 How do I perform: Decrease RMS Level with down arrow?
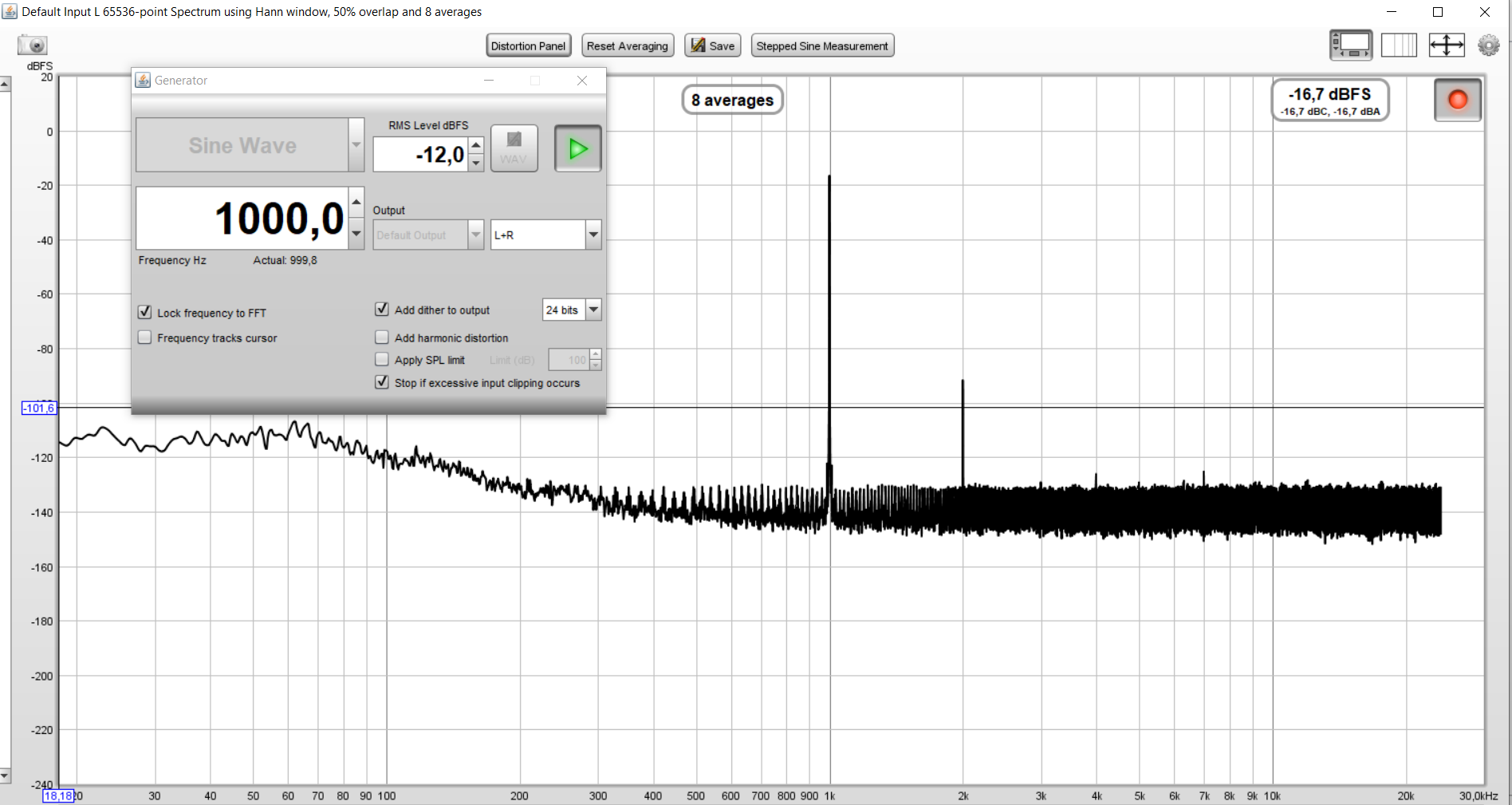(476, 163)
